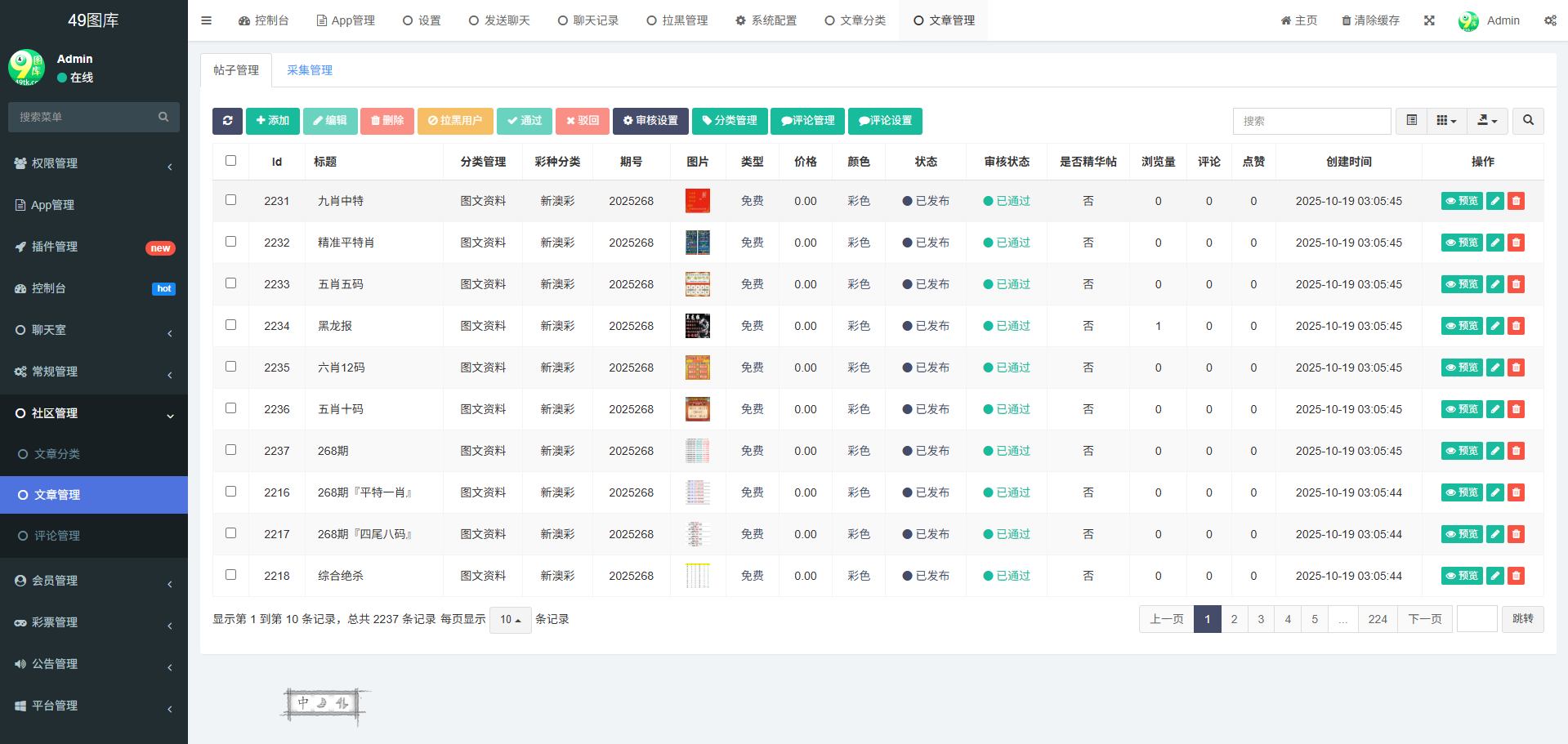The height and width of the screenshot is (744, 1568).
Task: Open the columns visibility dropdown
Action: pyautogui.click(x=1446, y=121)
